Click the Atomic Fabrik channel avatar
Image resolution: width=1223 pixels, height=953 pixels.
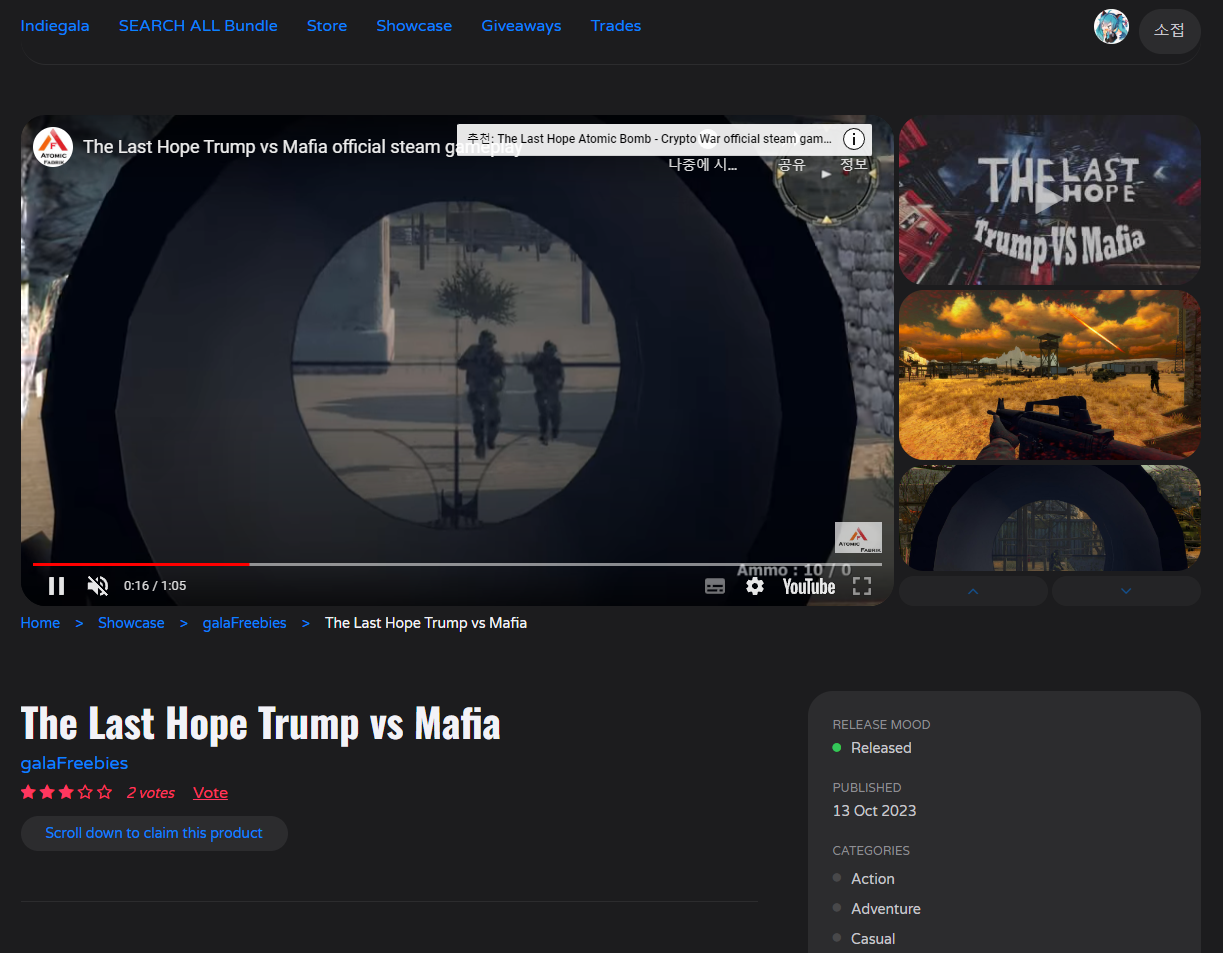pyautogui.click(x=53, y=147)
